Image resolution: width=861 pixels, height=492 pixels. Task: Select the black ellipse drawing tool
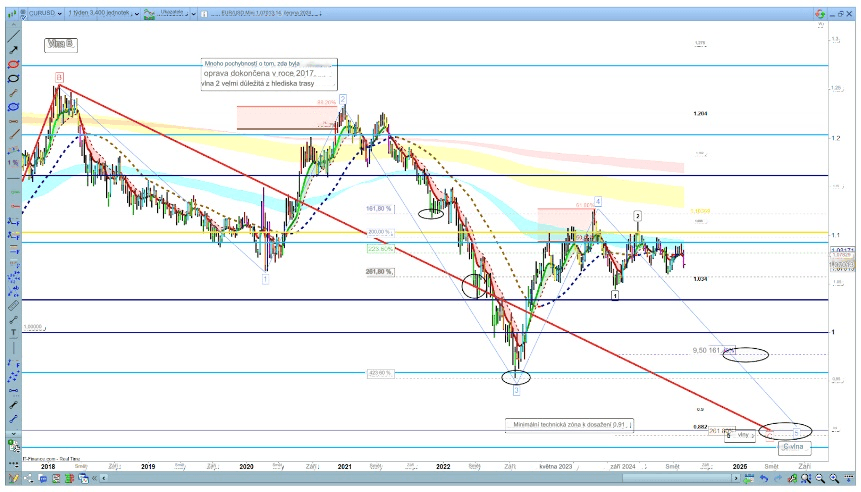13,77
